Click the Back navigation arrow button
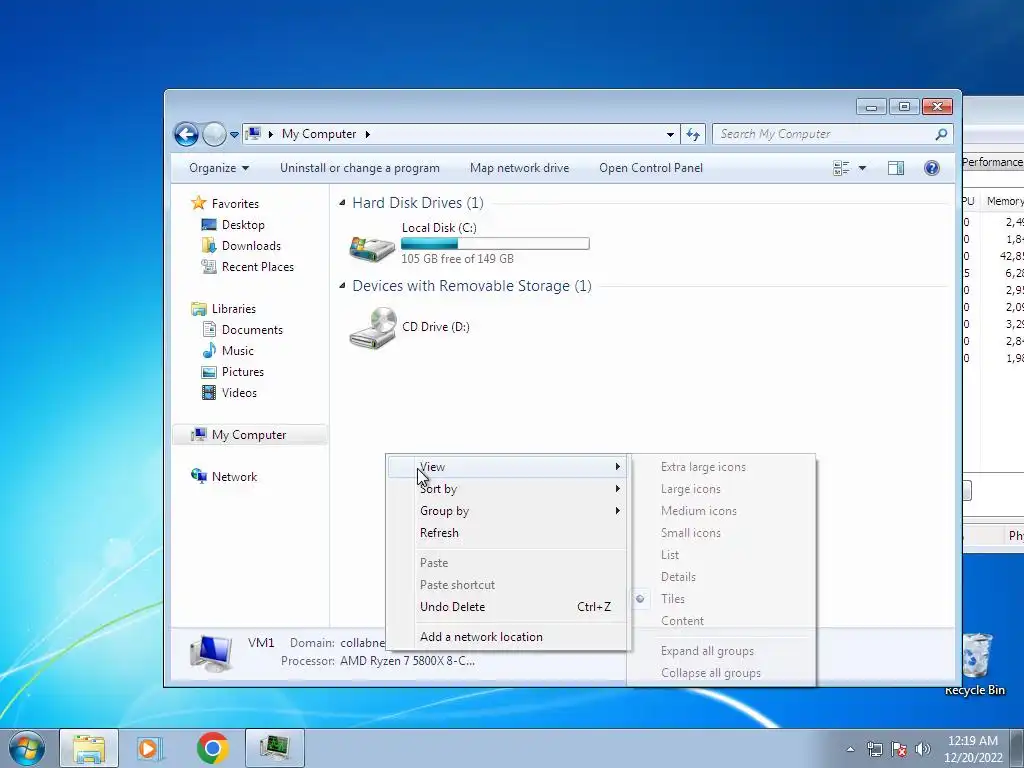The image size is (1024, 768). [186, 135]
